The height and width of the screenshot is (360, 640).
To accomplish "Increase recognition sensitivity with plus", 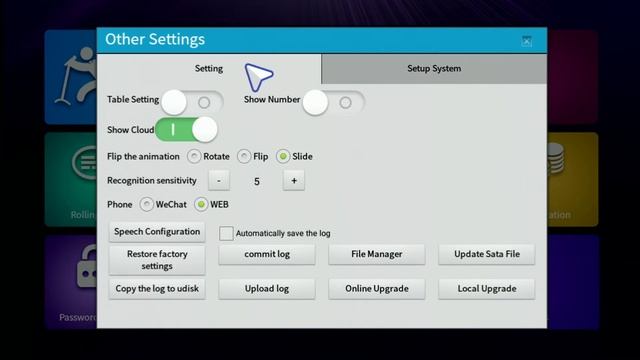I will click(294, 180).
